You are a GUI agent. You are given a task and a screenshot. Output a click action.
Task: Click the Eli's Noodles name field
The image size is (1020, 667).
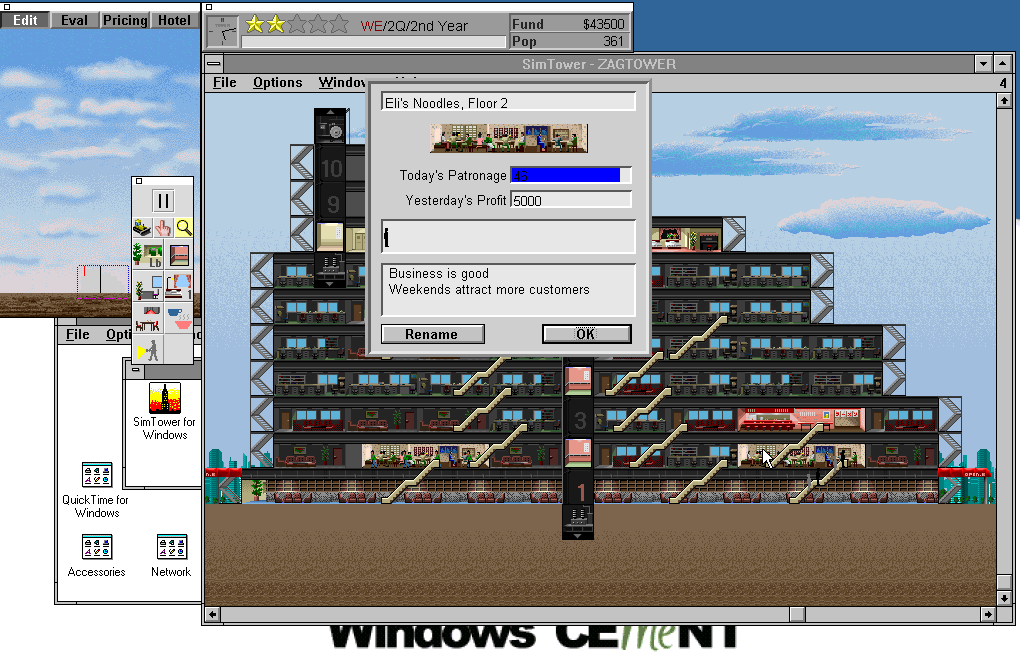click(508, 103)
